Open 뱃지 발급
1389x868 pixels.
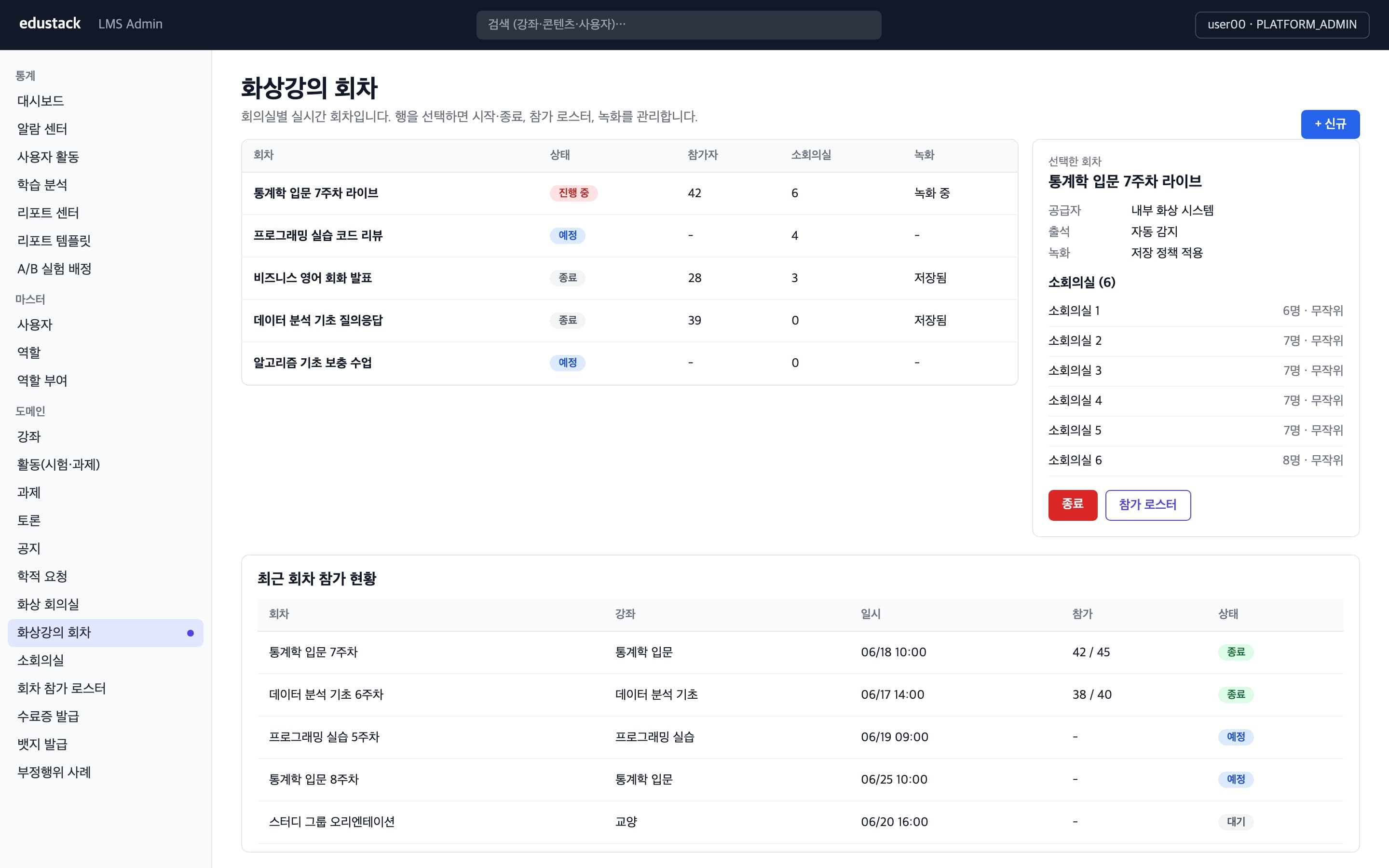pyautogui.click(x=106, y=745)
